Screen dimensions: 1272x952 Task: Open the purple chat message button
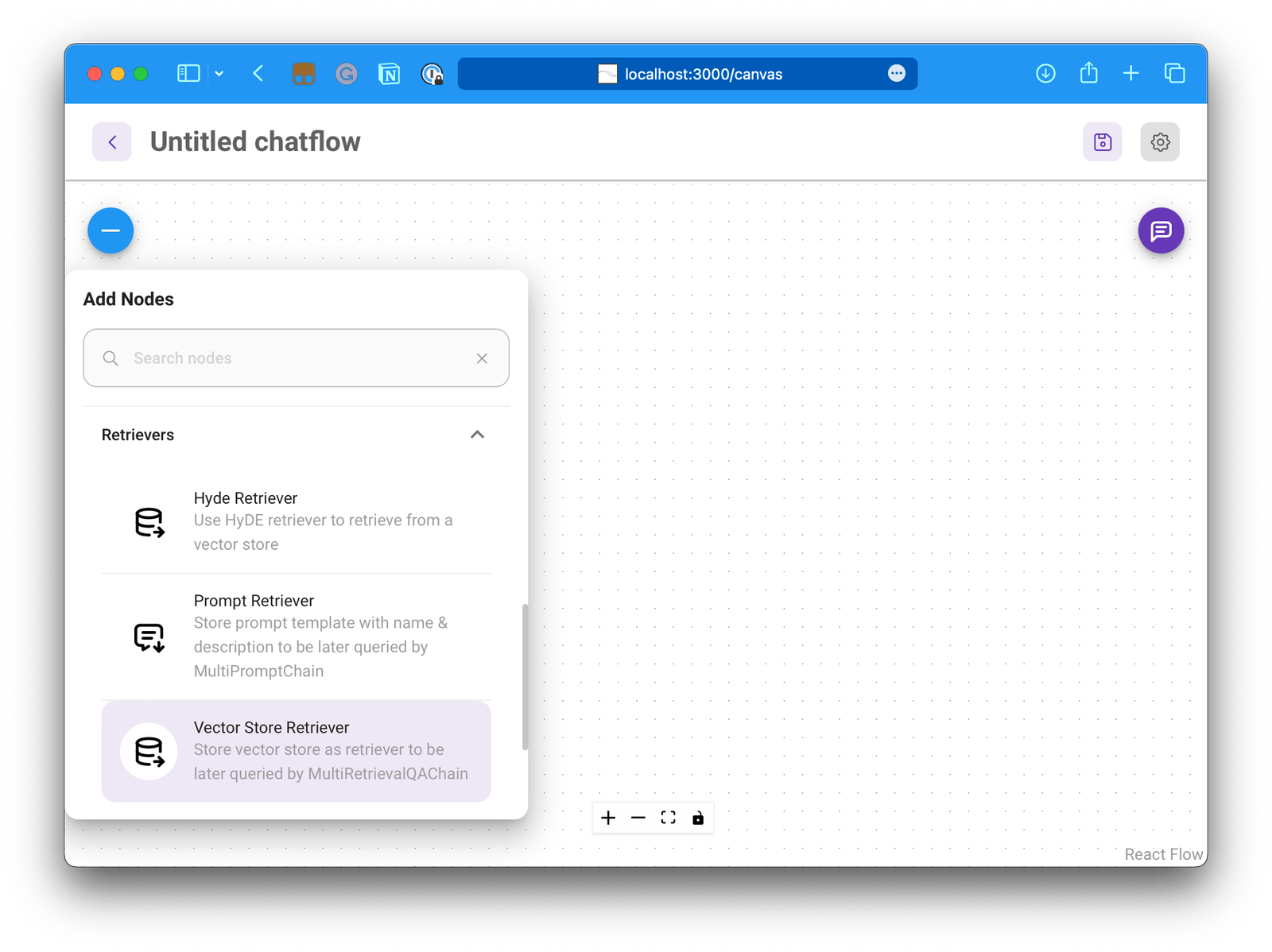(x=1161, y=230)
